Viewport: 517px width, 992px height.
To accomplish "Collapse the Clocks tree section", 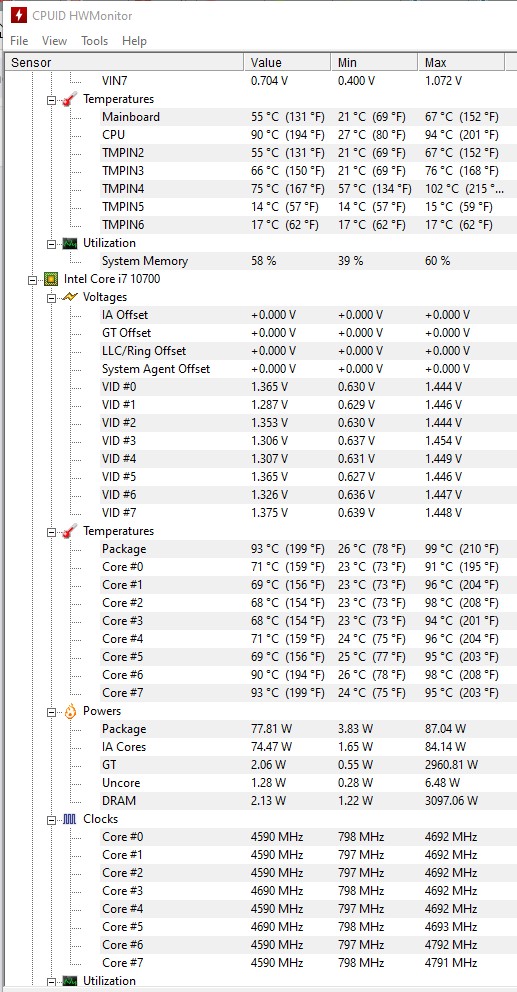I will (x=51, y=819).
